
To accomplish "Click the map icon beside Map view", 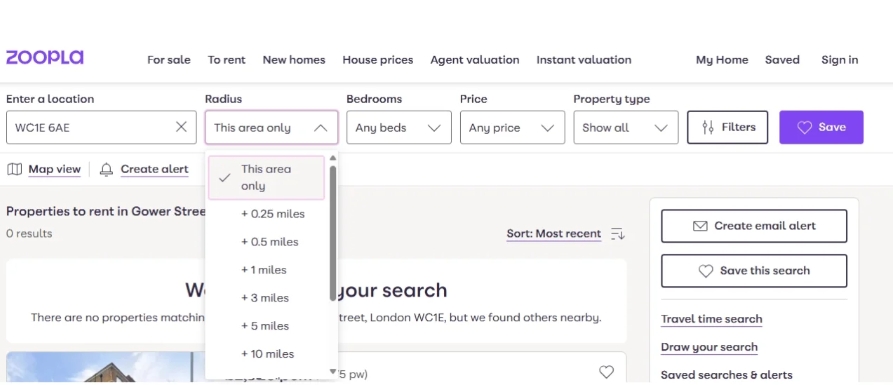I will coord(14,169).
